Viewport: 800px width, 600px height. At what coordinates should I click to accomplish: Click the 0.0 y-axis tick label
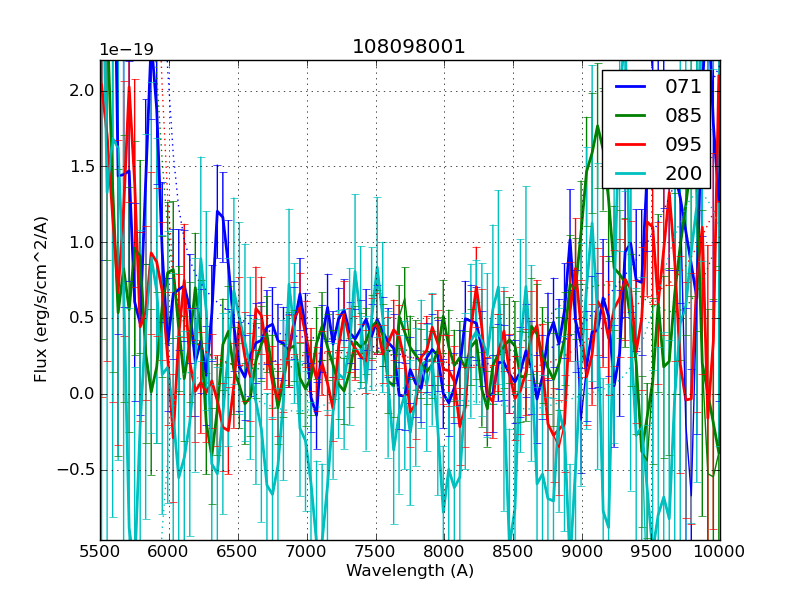(82, 394)
